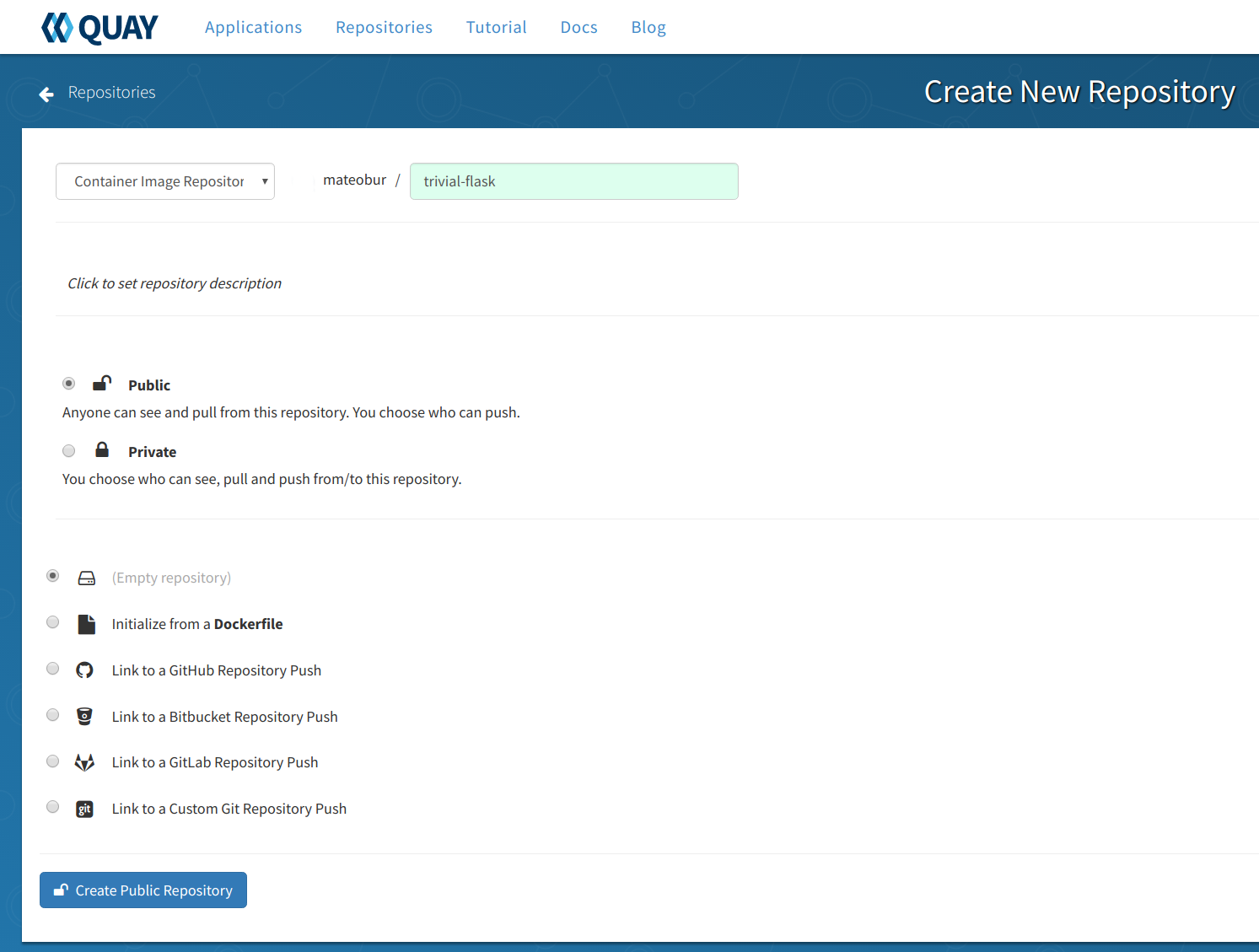Click the closed padlock Private icon

tap(102, 450)
